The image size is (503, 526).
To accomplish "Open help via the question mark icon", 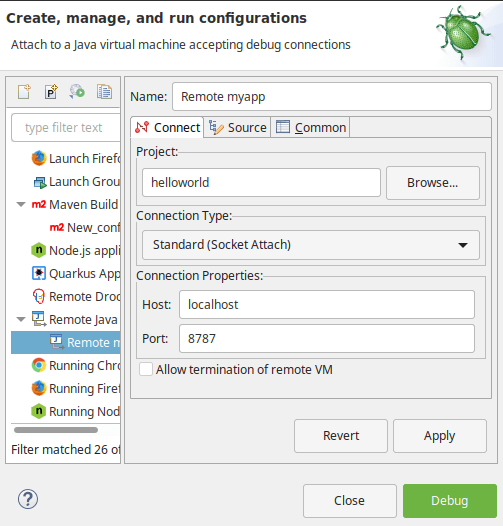I will (x=28, y=499).
